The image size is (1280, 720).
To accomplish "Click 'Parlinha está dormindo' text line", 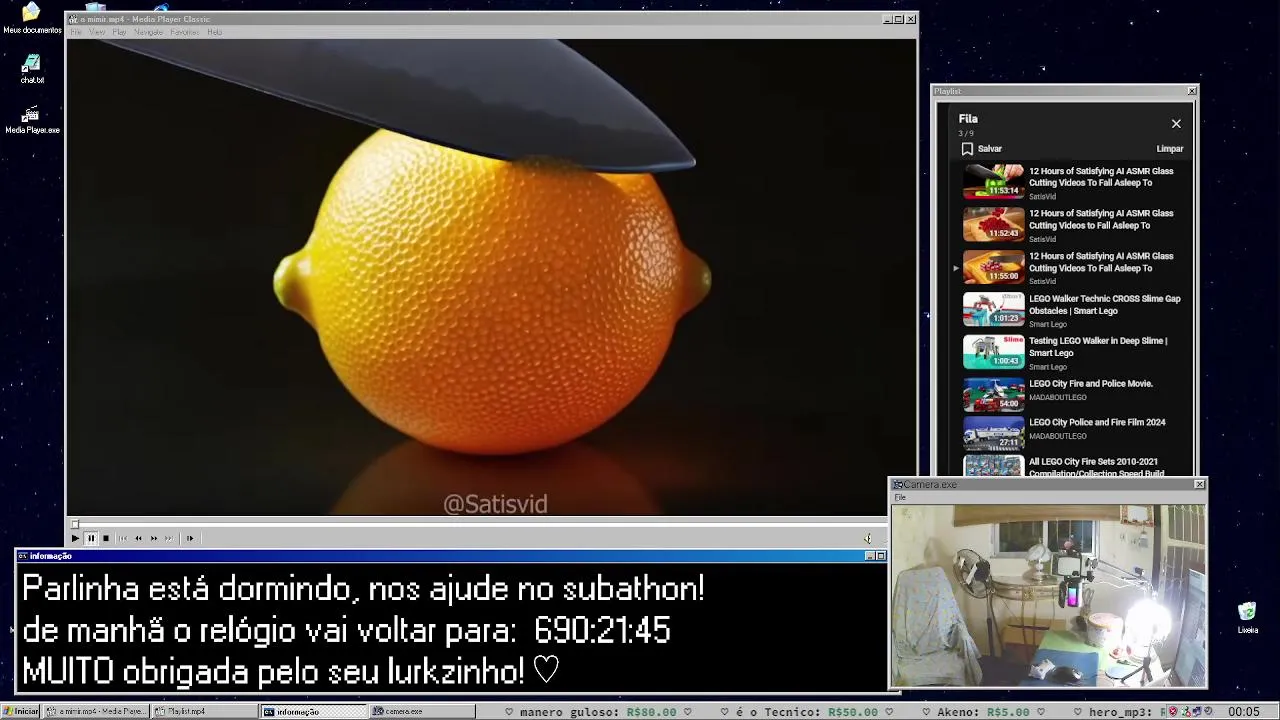I will pos(363,589).
